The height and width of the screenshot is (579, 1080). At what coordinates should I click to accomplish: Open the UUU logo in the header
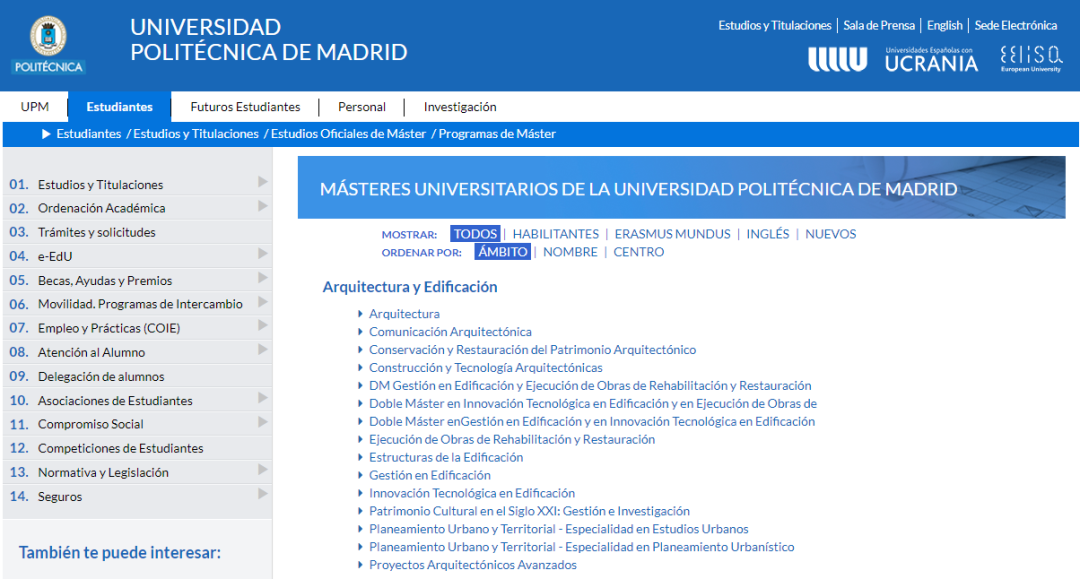point(838,60)
